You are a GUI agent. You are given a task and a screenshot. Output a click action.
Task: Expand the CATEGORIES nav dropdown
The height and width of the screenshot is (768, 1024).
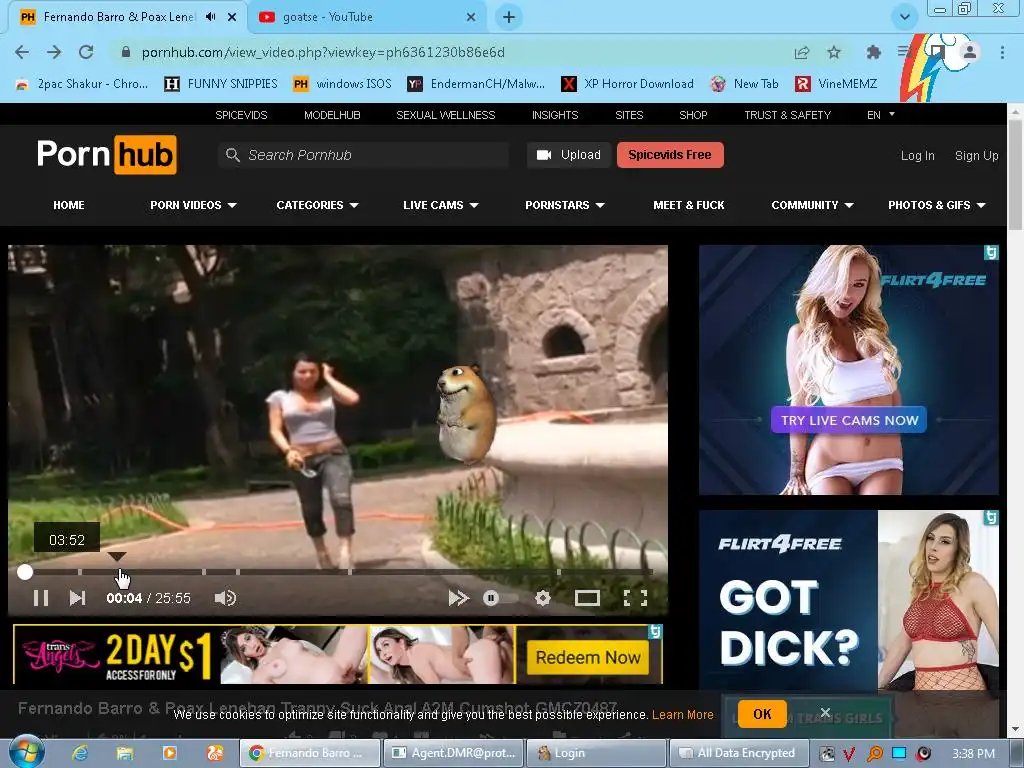click(x=317, y=205)
